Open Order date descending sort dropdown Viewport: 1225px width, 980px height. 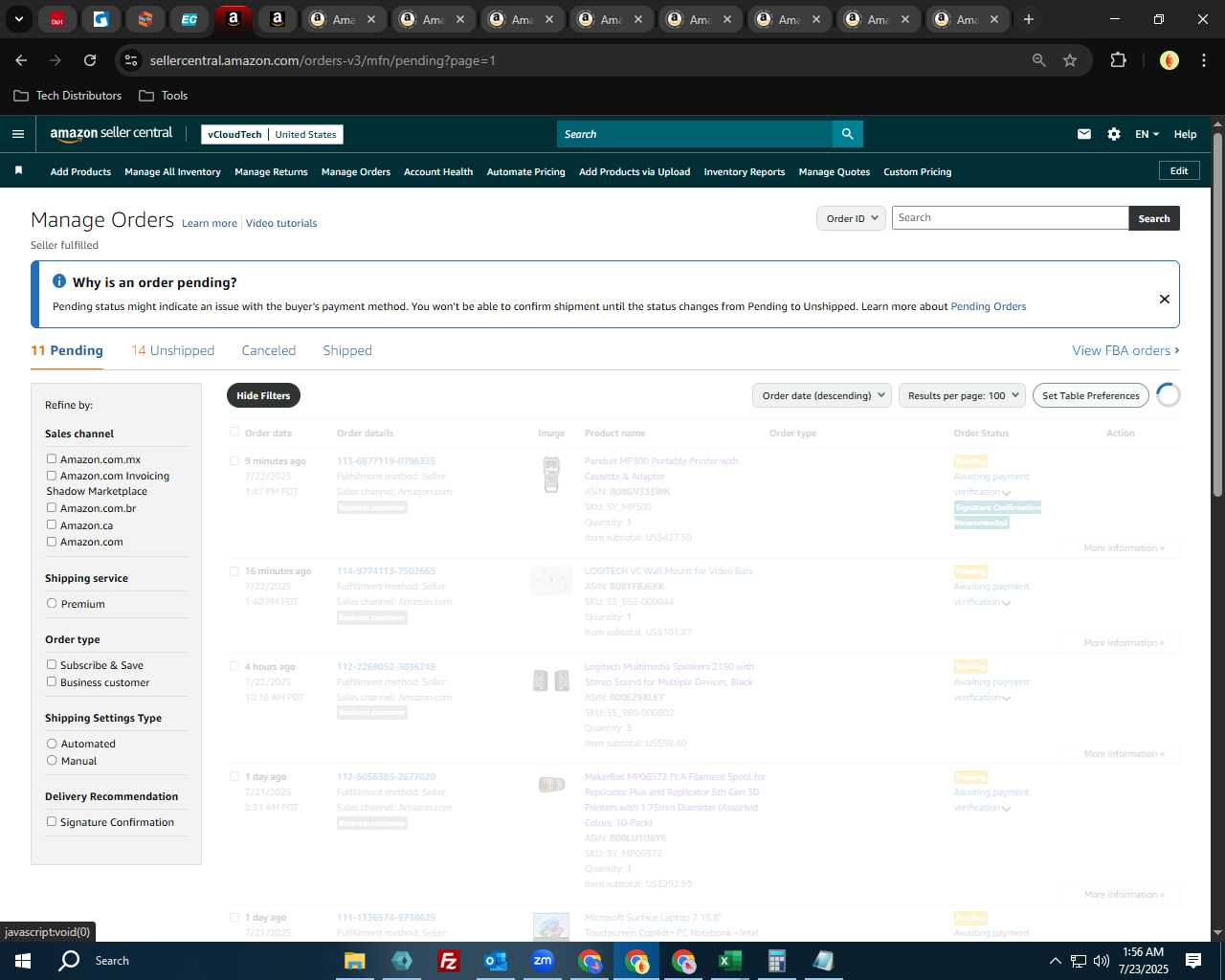pyautogui.click(x=822, y=395)
